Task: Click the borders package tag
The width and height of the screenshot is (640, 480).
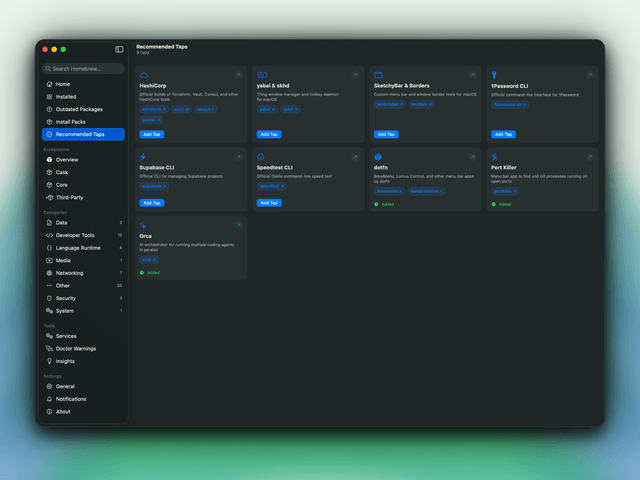Action: tap(422, 104)
